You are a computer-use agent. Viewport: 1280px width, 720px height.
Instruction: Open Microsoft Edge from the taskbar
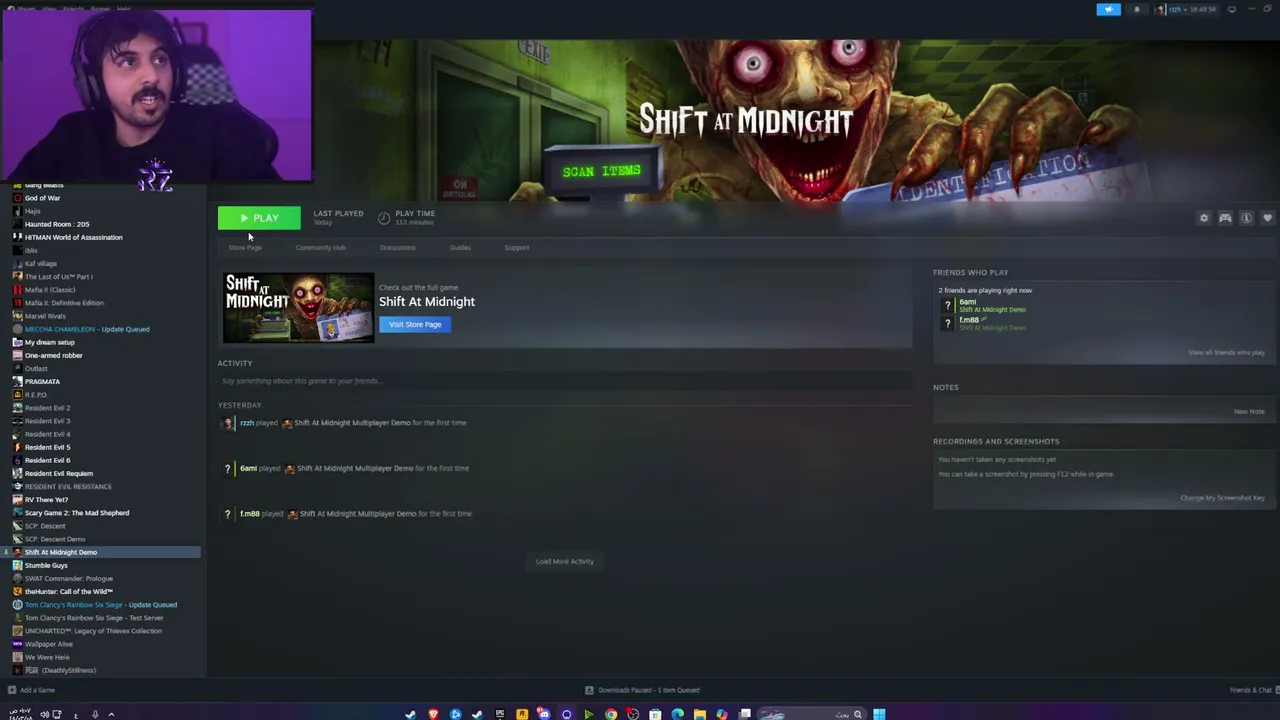point(678,714)
